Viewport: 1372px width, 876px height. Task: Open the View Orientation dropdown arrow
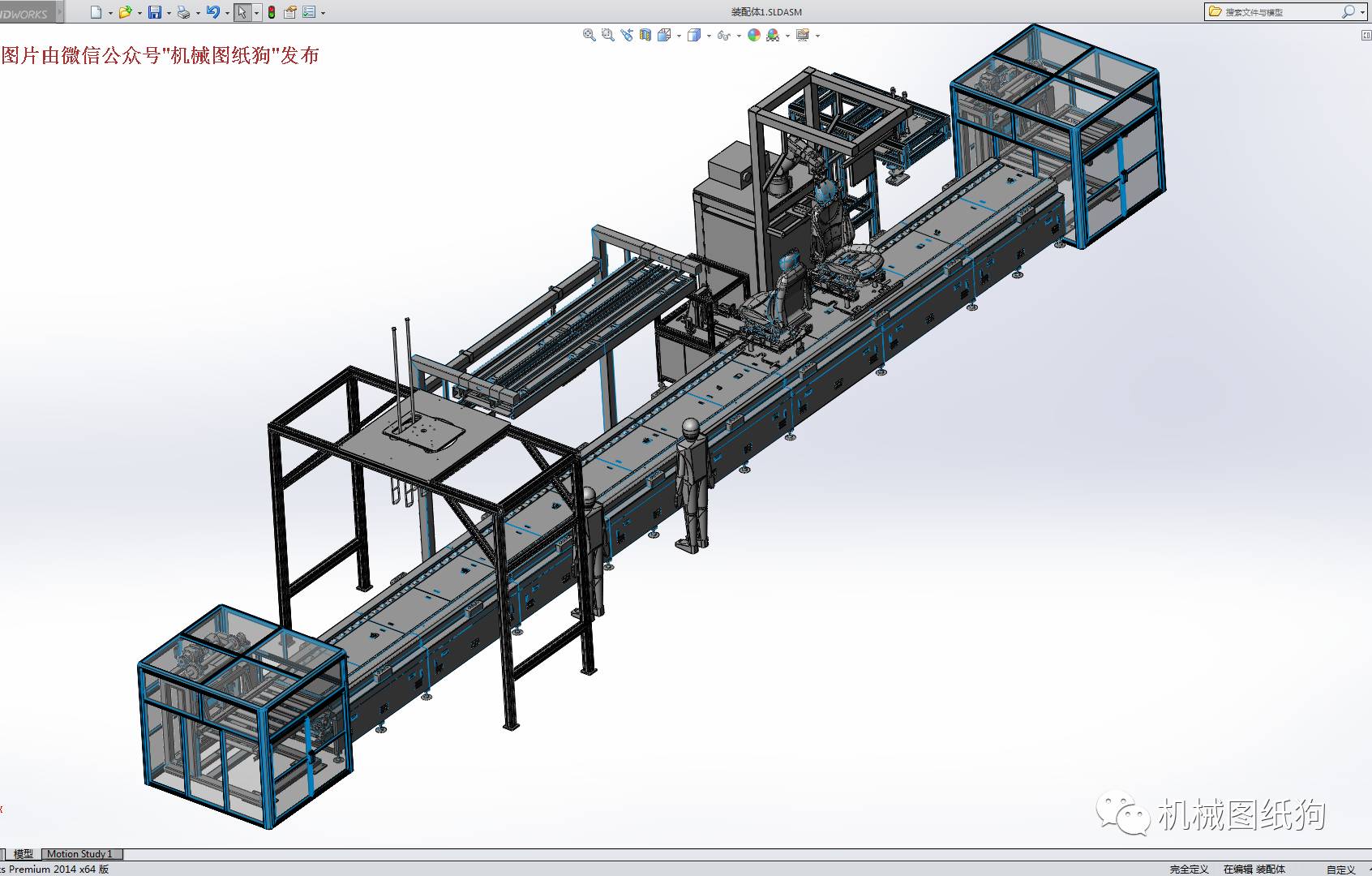pos(679,36)
